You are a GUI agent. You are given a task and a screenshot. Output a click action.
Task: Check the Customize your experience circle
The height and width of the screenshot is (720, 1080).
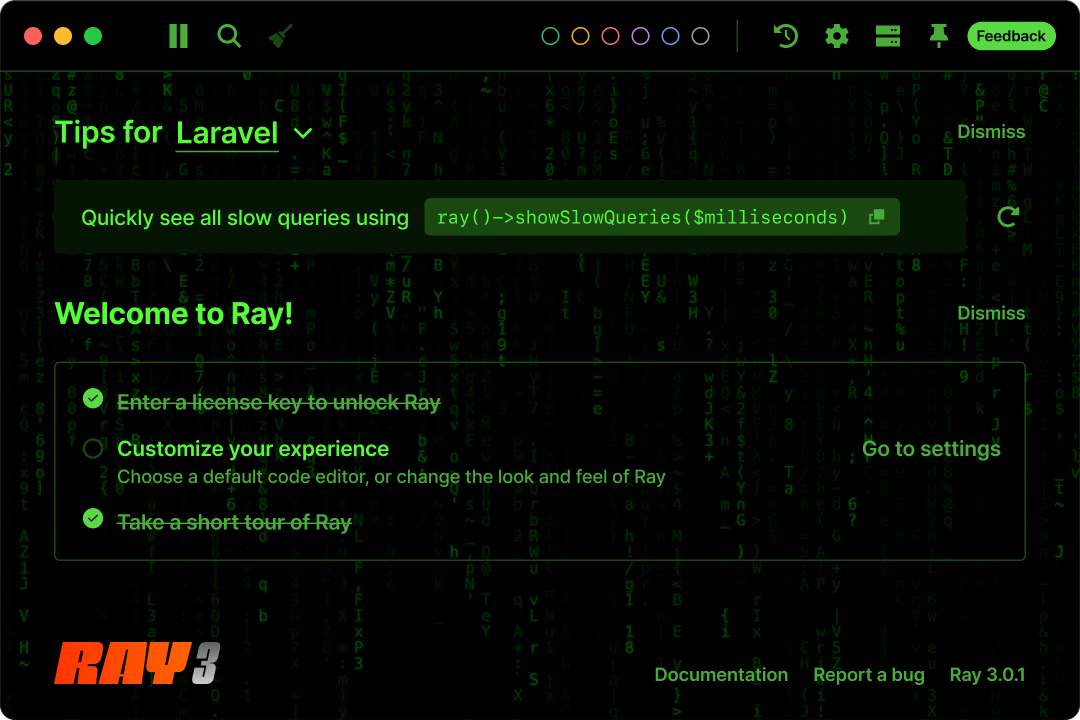(x=93, y=449)
